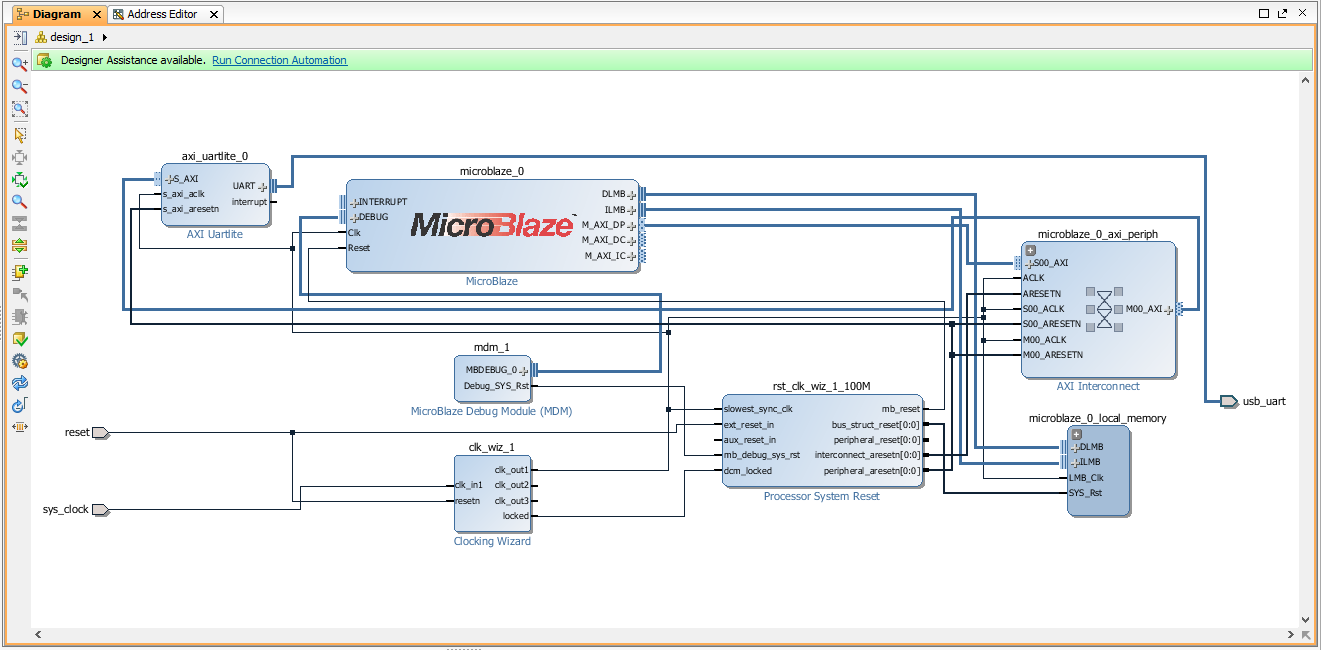This screenshot has height=650, width=1322.
Task: Click the design_1 hierarchy icon in breadcrumb
Action: 41,37
